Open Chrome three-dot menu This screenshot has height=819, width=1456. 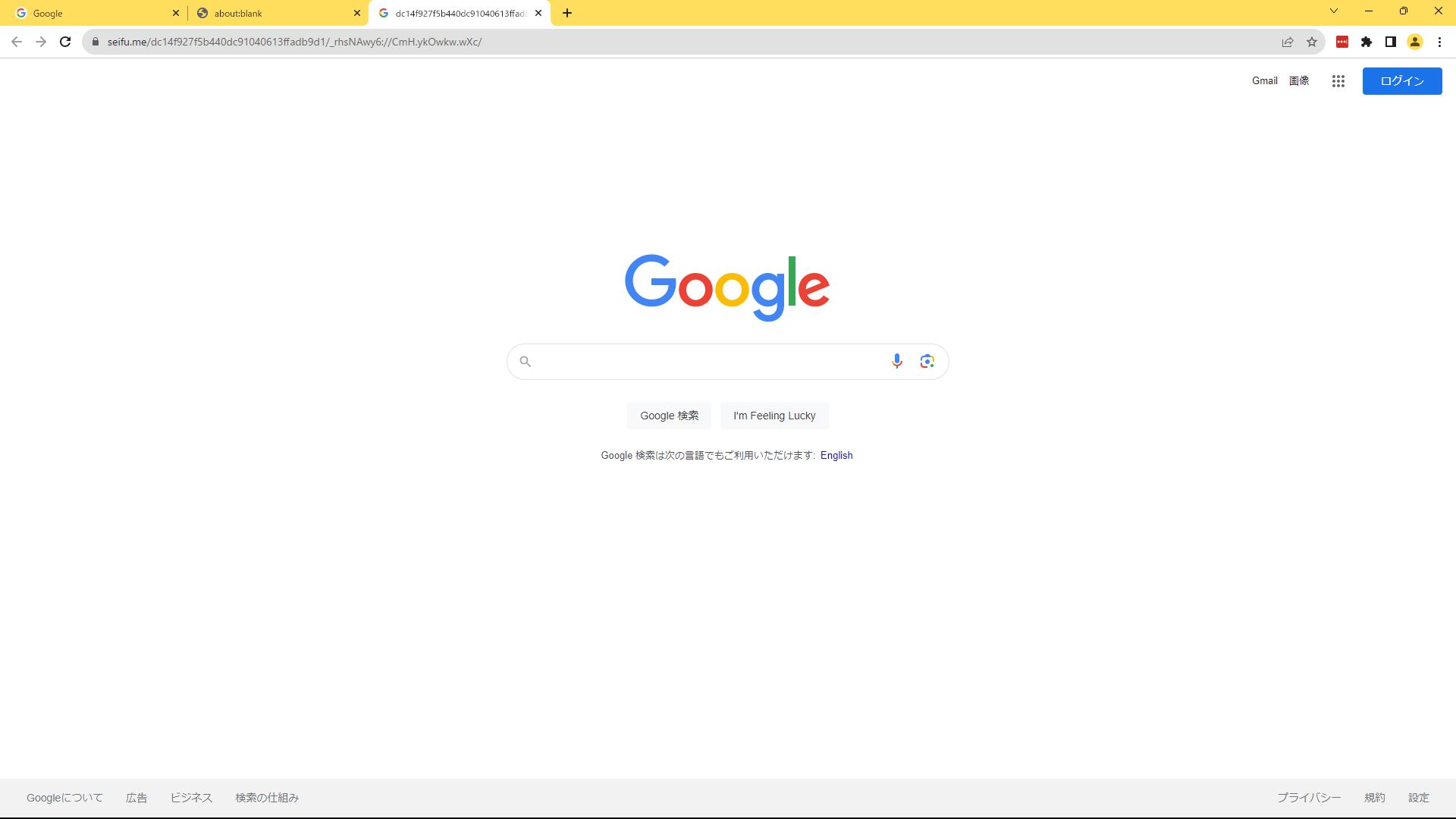pos(1439,42)
